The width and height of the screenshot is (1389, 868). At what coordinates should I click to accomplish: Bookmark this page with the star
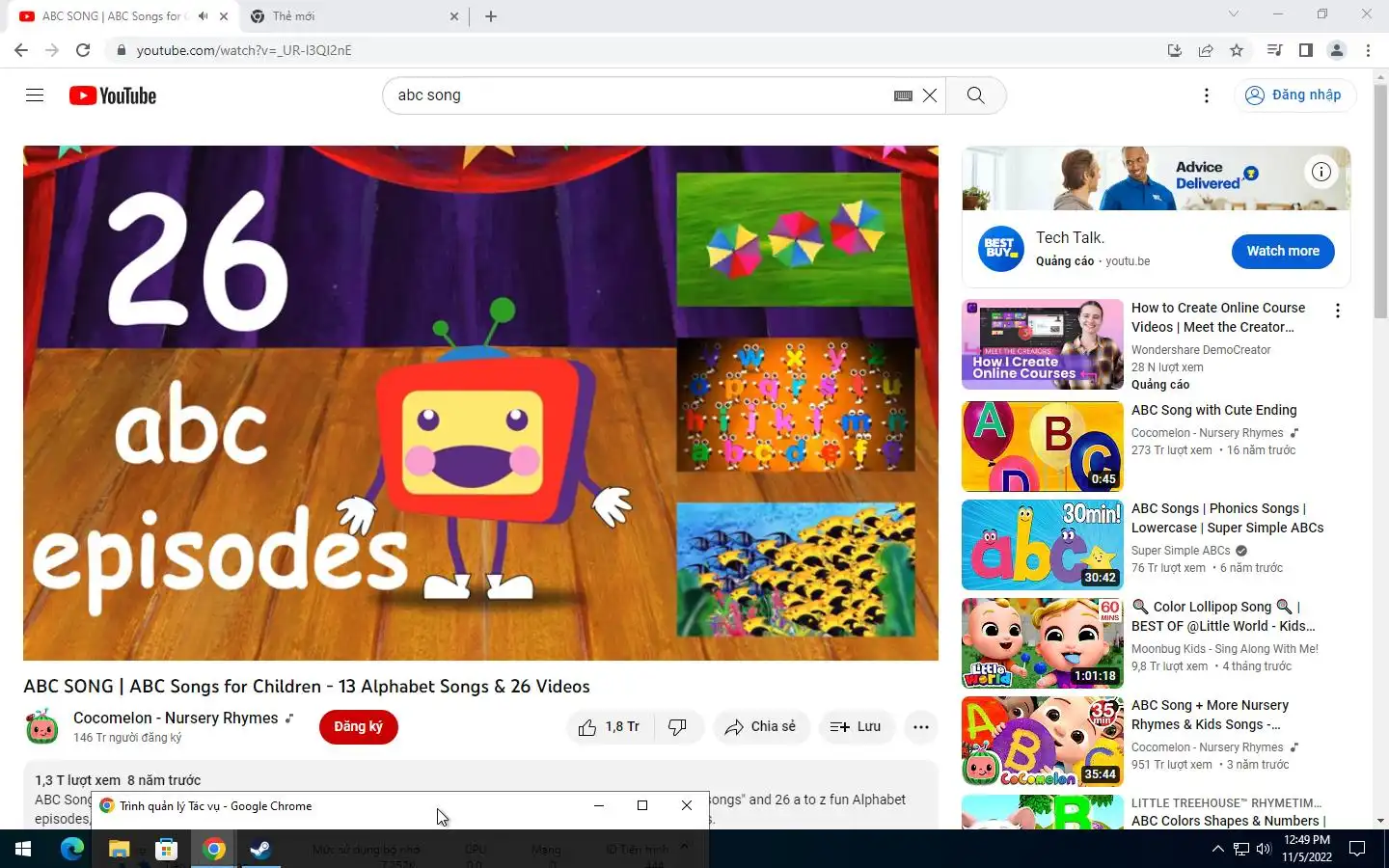(x=1237, y=50)
